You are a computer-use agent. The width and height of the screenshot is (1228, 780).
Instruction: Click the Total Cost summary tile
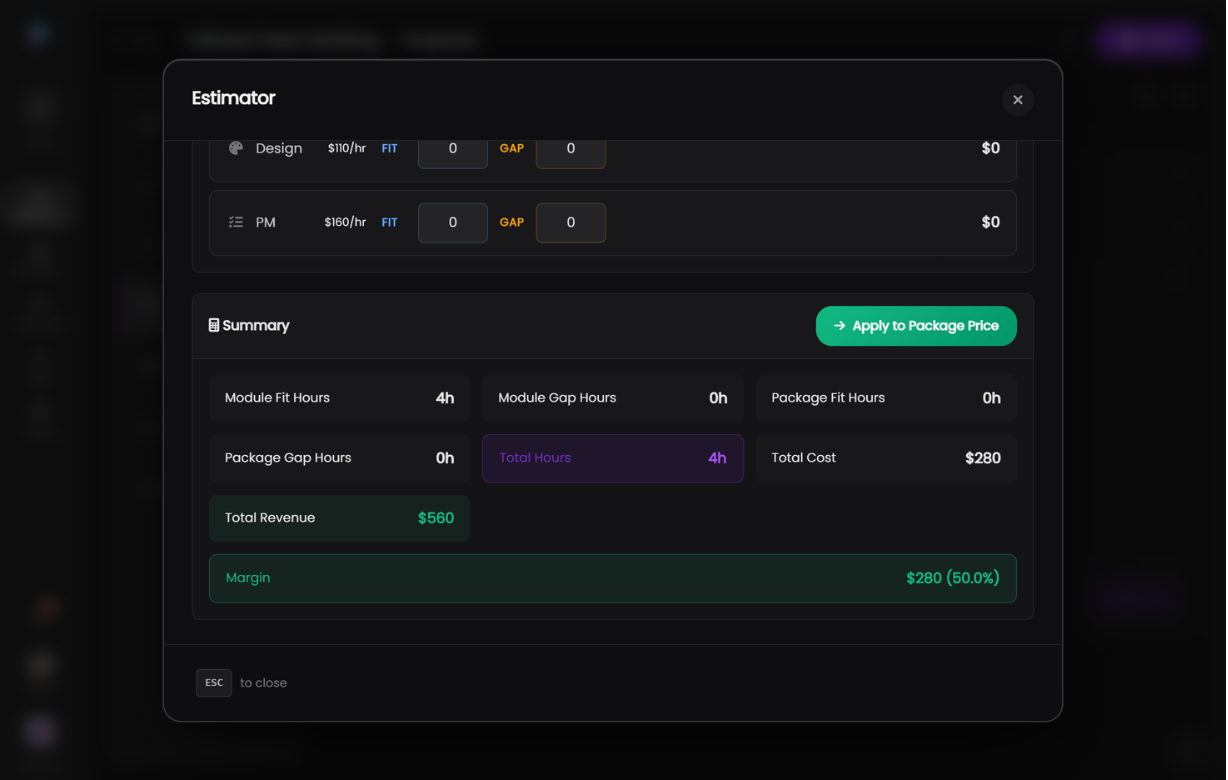pos(886,457)
